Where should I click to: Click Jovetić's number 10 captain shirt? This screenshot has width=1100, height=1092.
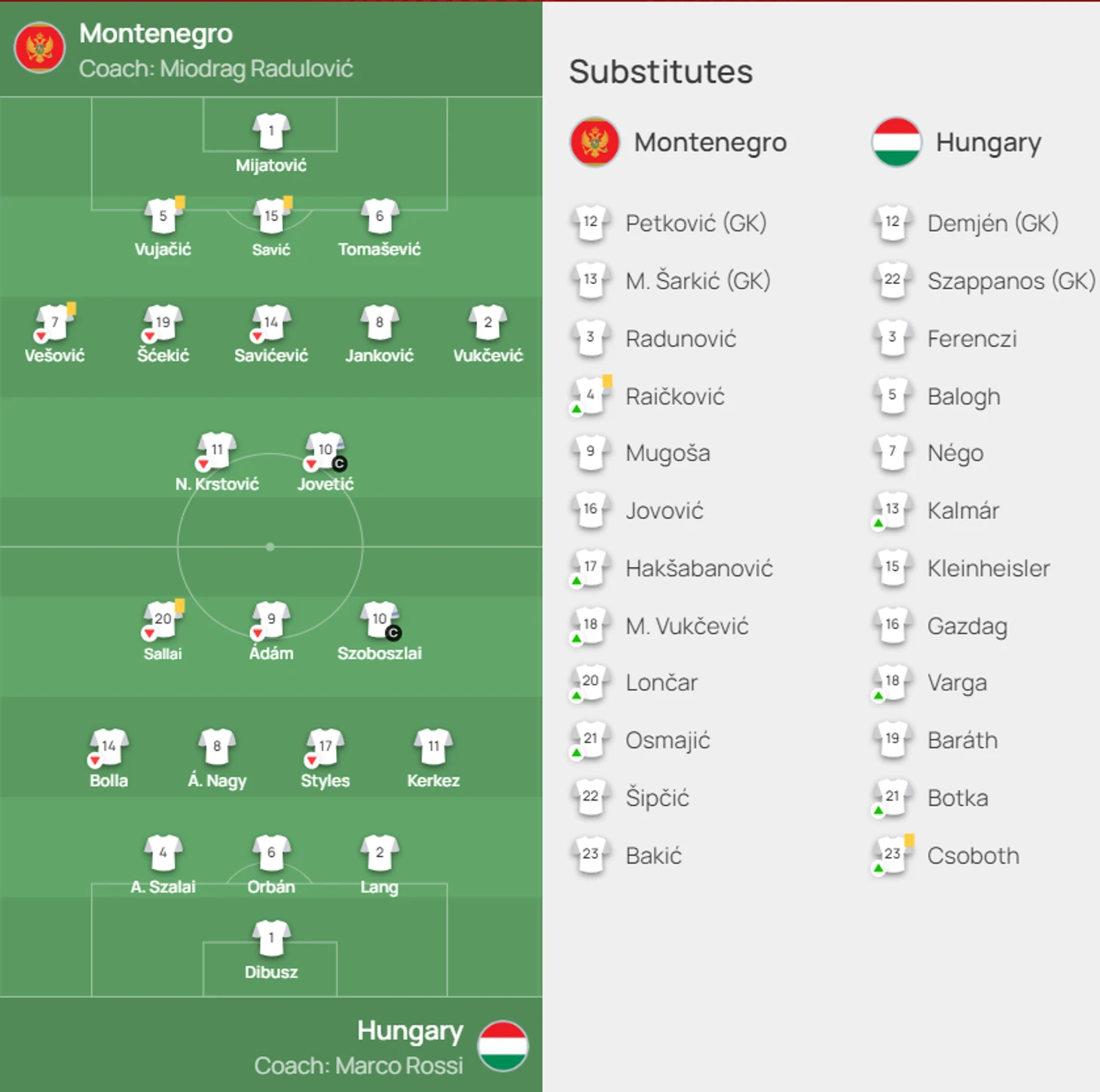pos(325,451)
